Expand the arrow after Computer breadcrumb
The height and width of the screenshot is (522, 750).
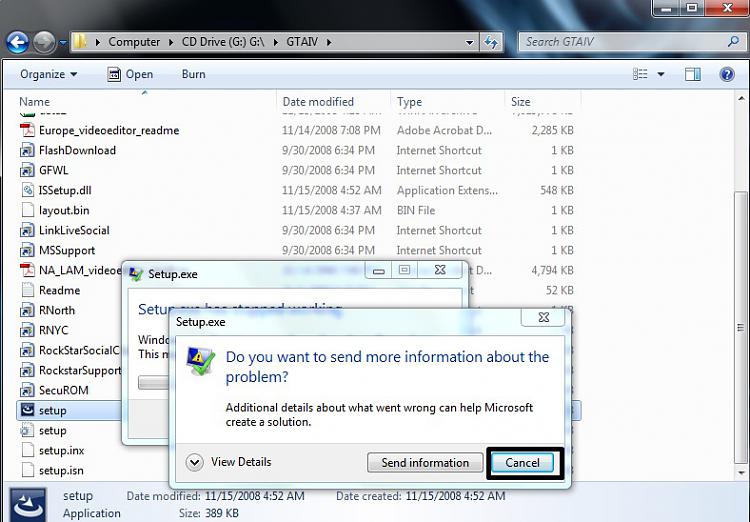(x=171, y=42)
